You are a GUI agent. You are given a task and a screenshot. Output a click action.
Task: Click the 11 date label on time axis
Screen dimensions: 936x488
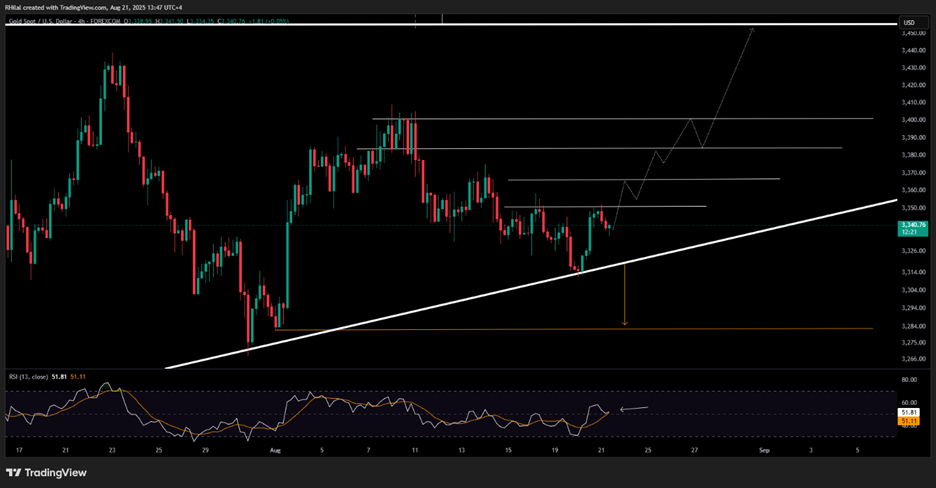(x=415, y=450)
